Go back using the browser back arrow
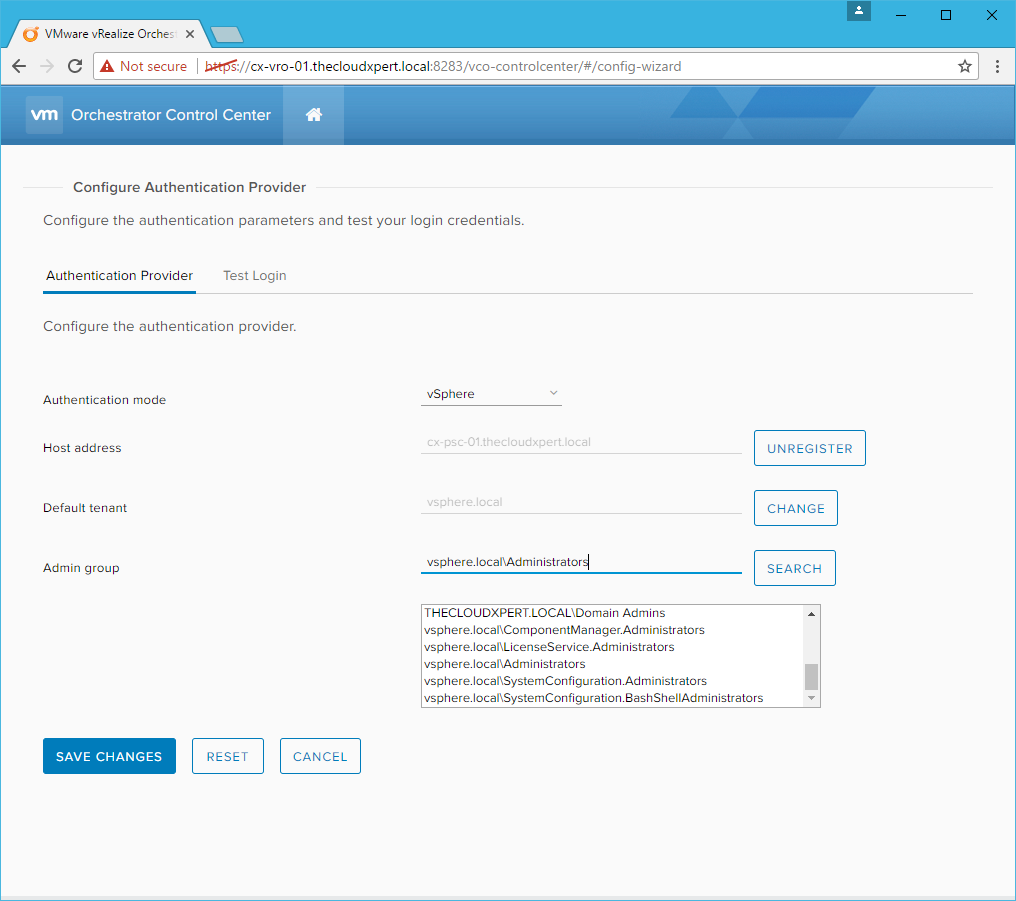1016x901 pixels. 19,66
